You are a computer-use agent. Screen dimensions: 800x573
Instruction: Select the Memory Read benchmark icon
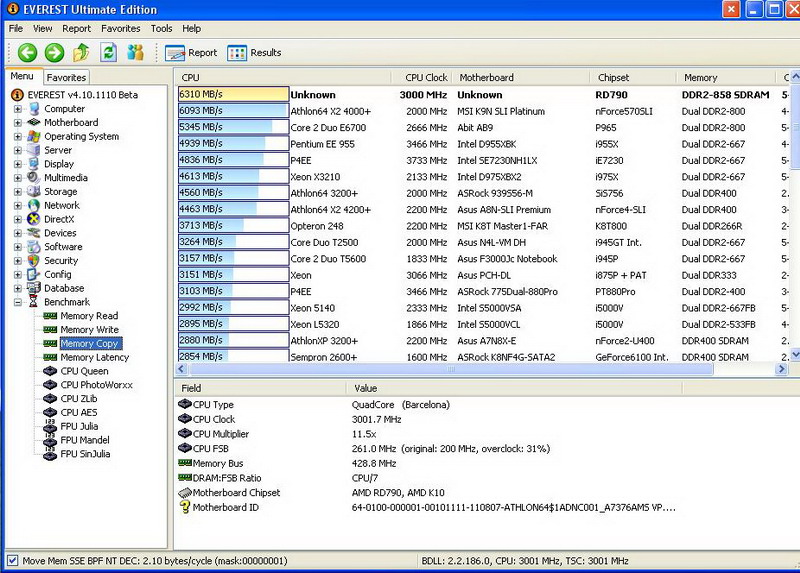click(49, 316)
